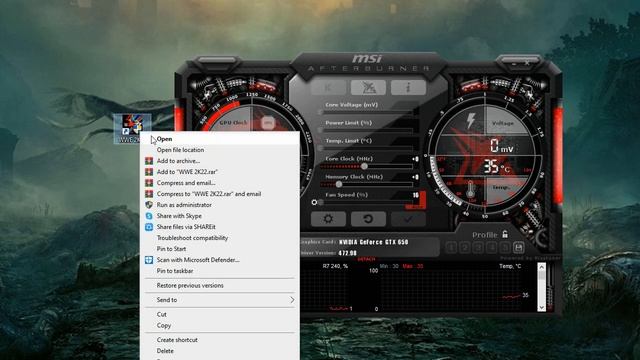Image resolution: width=640 pixels, height=360 pixels.
Task: Open the OC Scanner button in Afterburner
Action: pyautogui.click(x=368, y=87)
